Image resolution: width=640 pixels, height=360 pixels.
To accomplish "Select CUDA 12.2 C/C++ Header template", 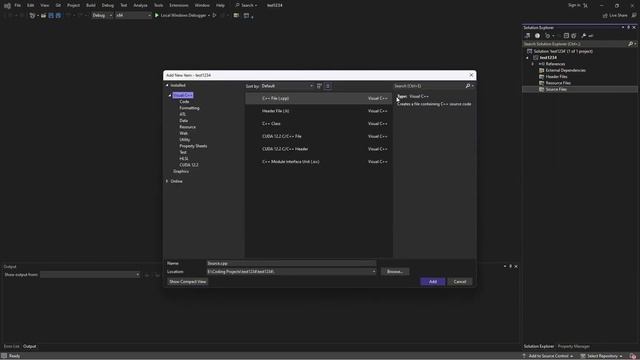I will (318, 149).
